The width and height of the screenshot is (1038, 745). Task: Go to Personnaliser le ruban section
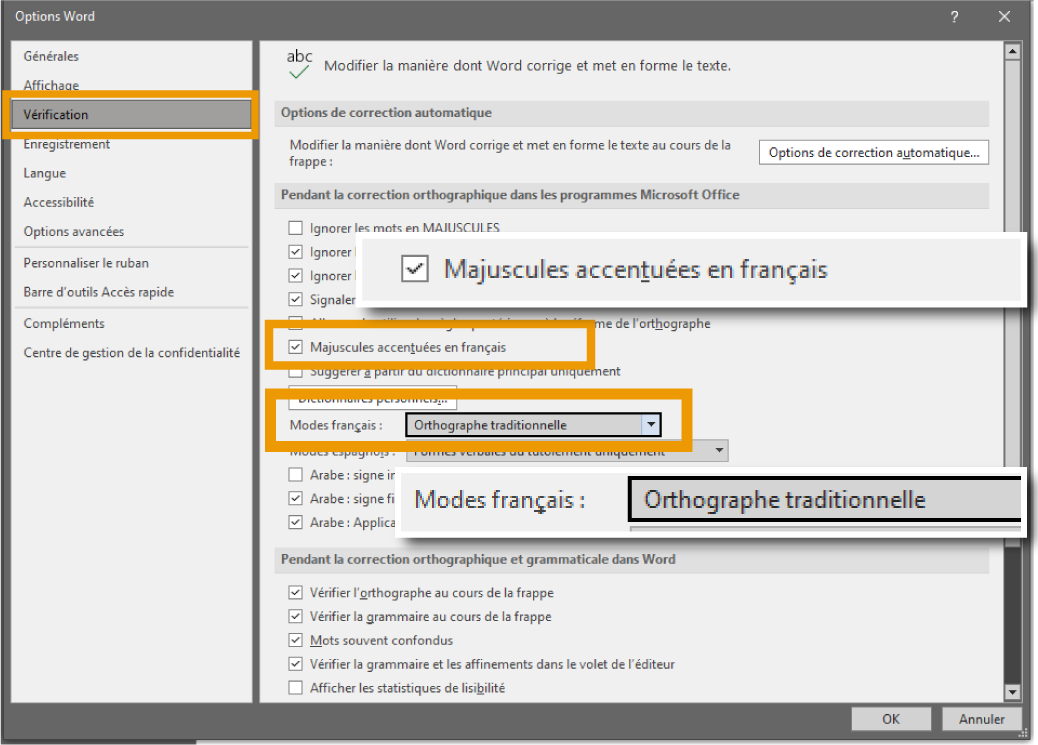86,263
